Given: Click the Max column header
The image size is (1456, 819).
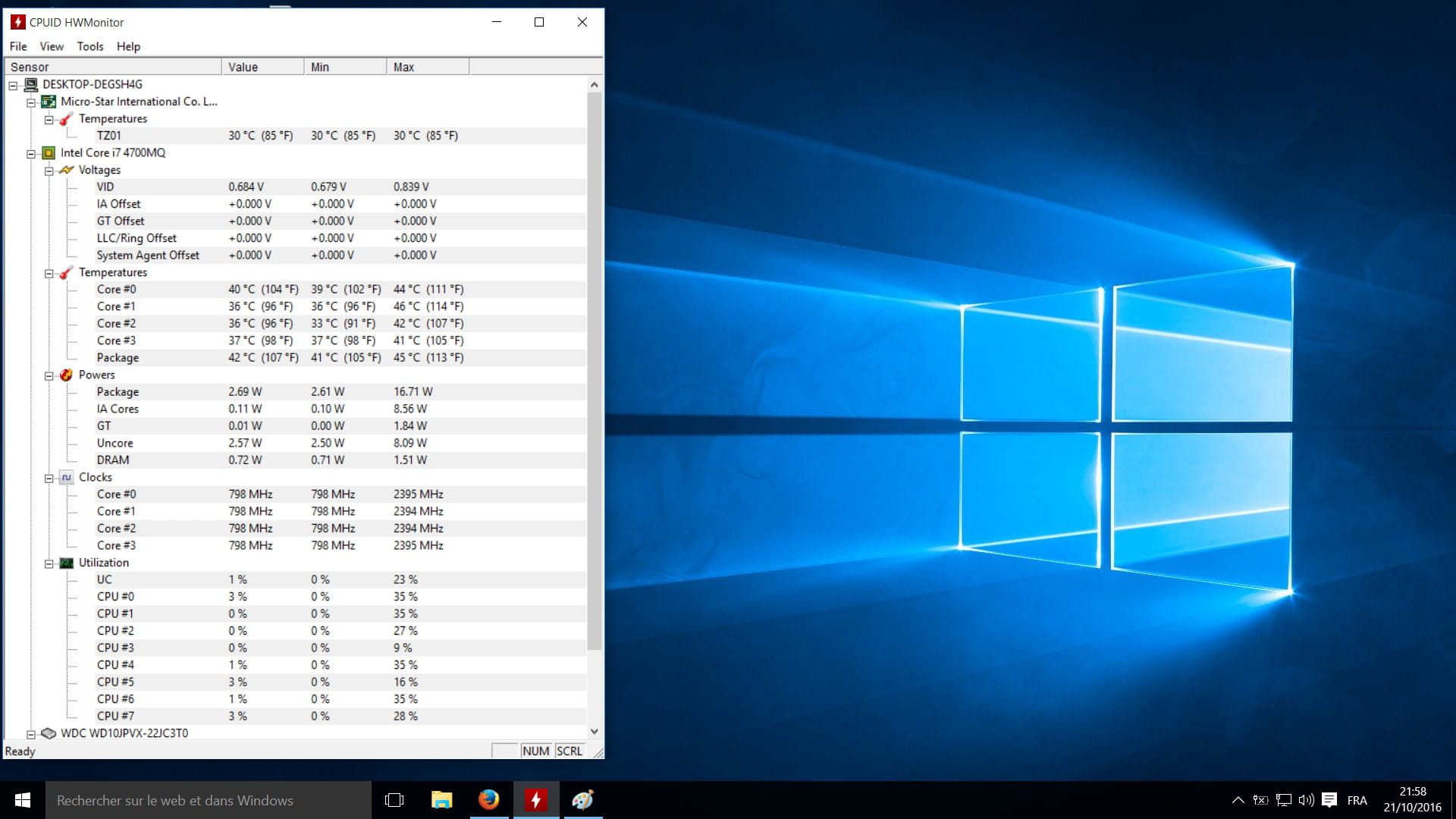Looking at the screenshot, I should click(428, 67).
